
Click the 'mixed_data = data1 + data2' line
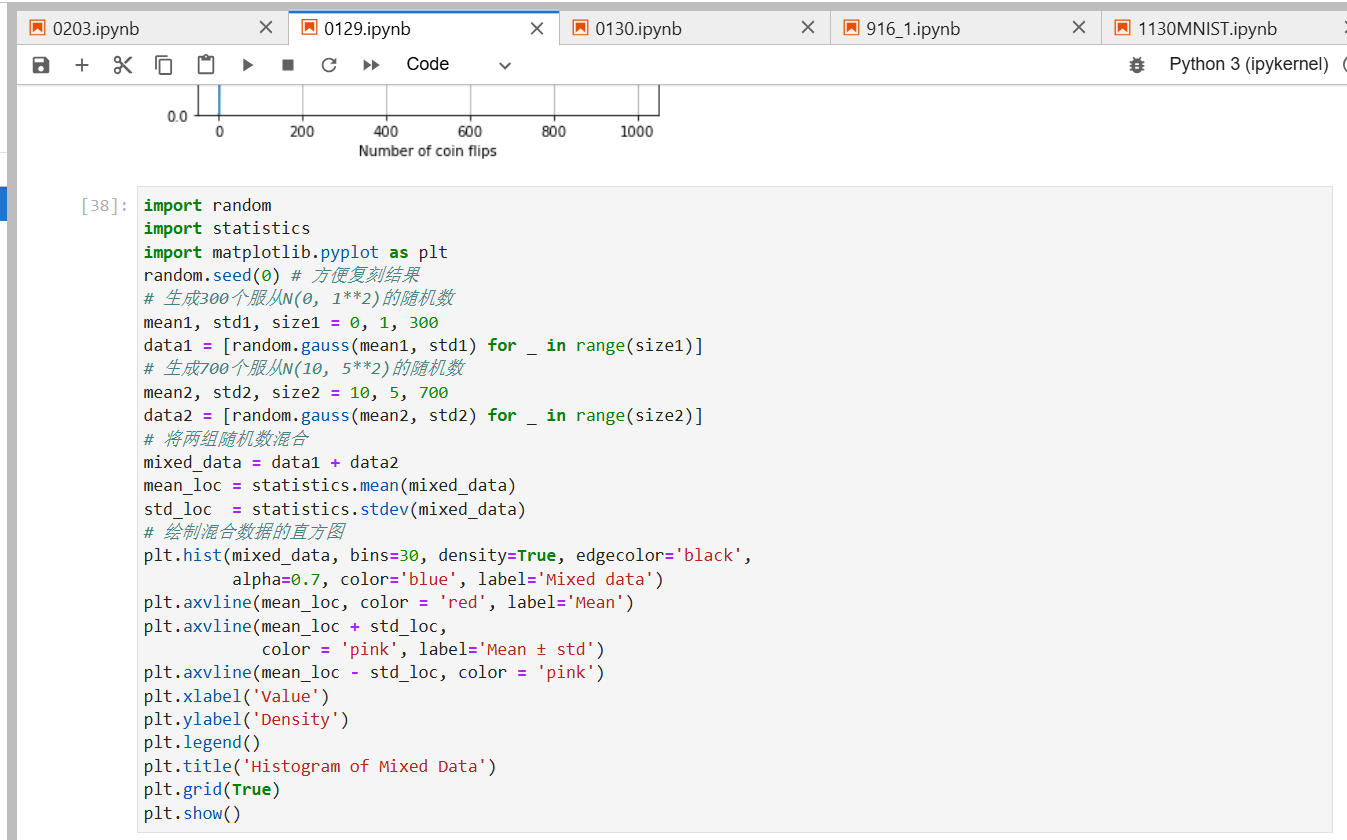pos(271,462)
